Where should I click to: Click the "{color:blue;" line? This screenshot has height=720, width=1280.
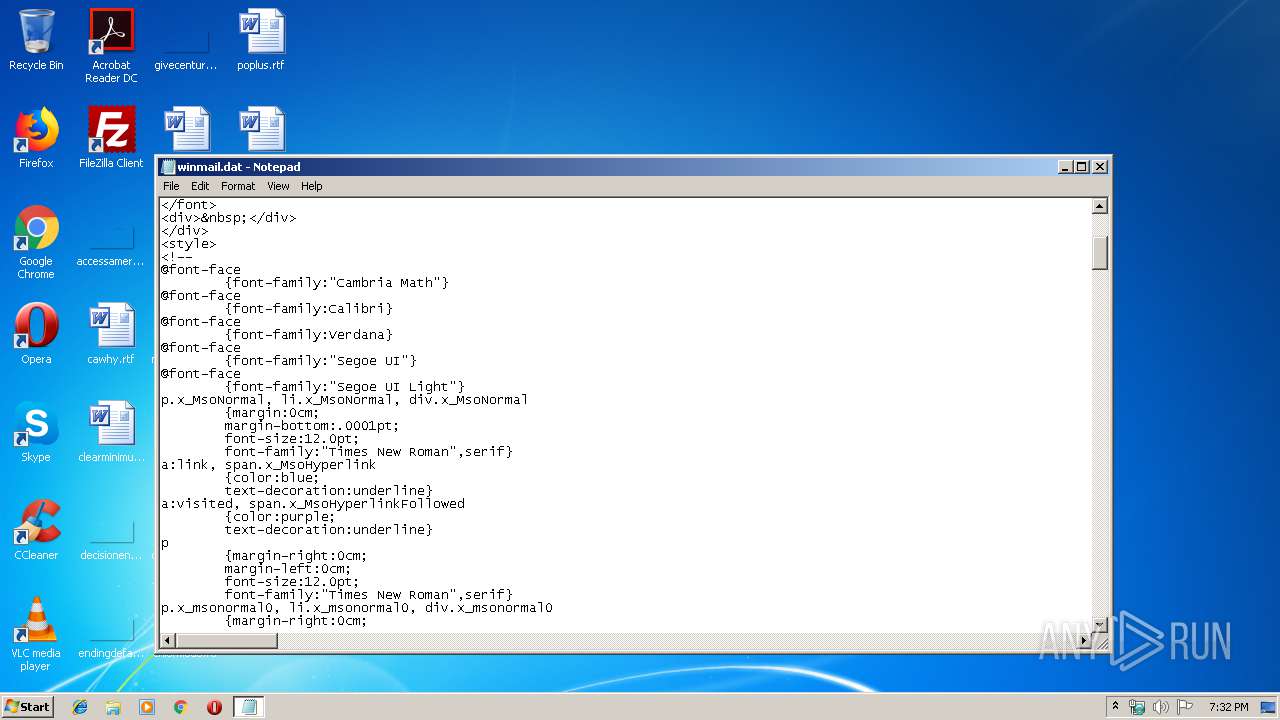coord(272,478)
